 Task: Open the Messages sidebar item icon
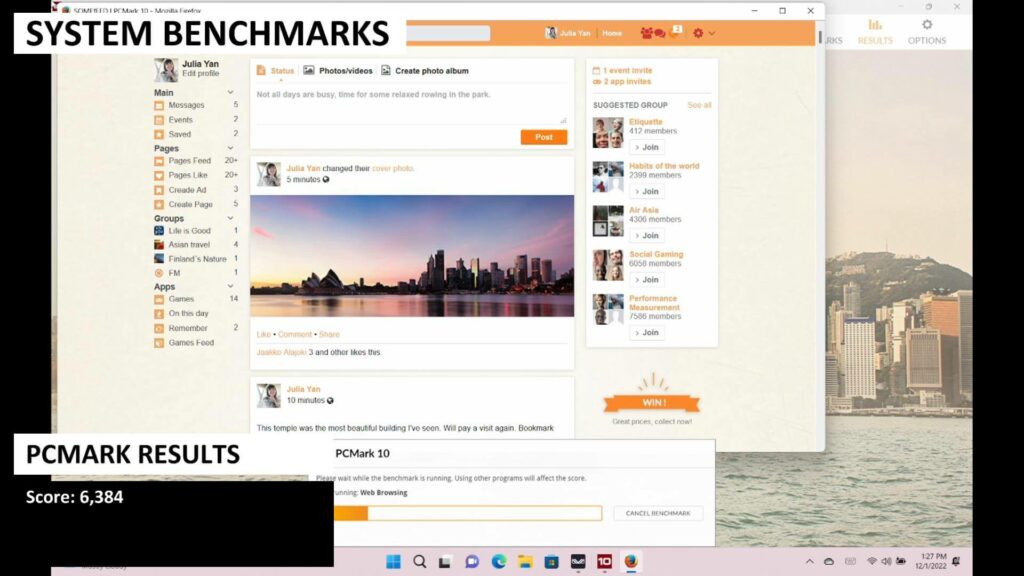(159, 105)
